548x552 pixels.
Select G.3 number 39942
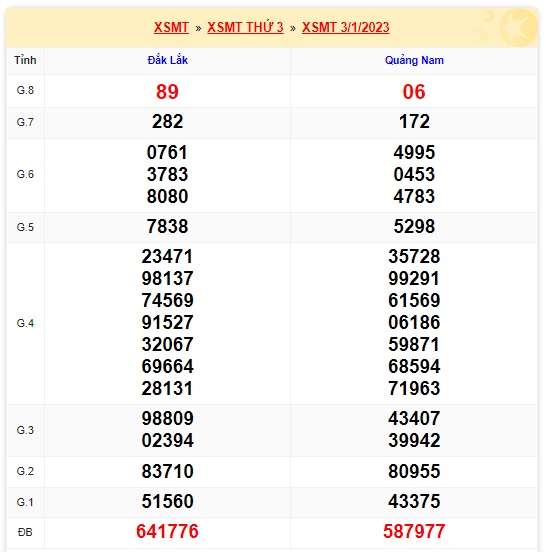(x=414, y=440)
